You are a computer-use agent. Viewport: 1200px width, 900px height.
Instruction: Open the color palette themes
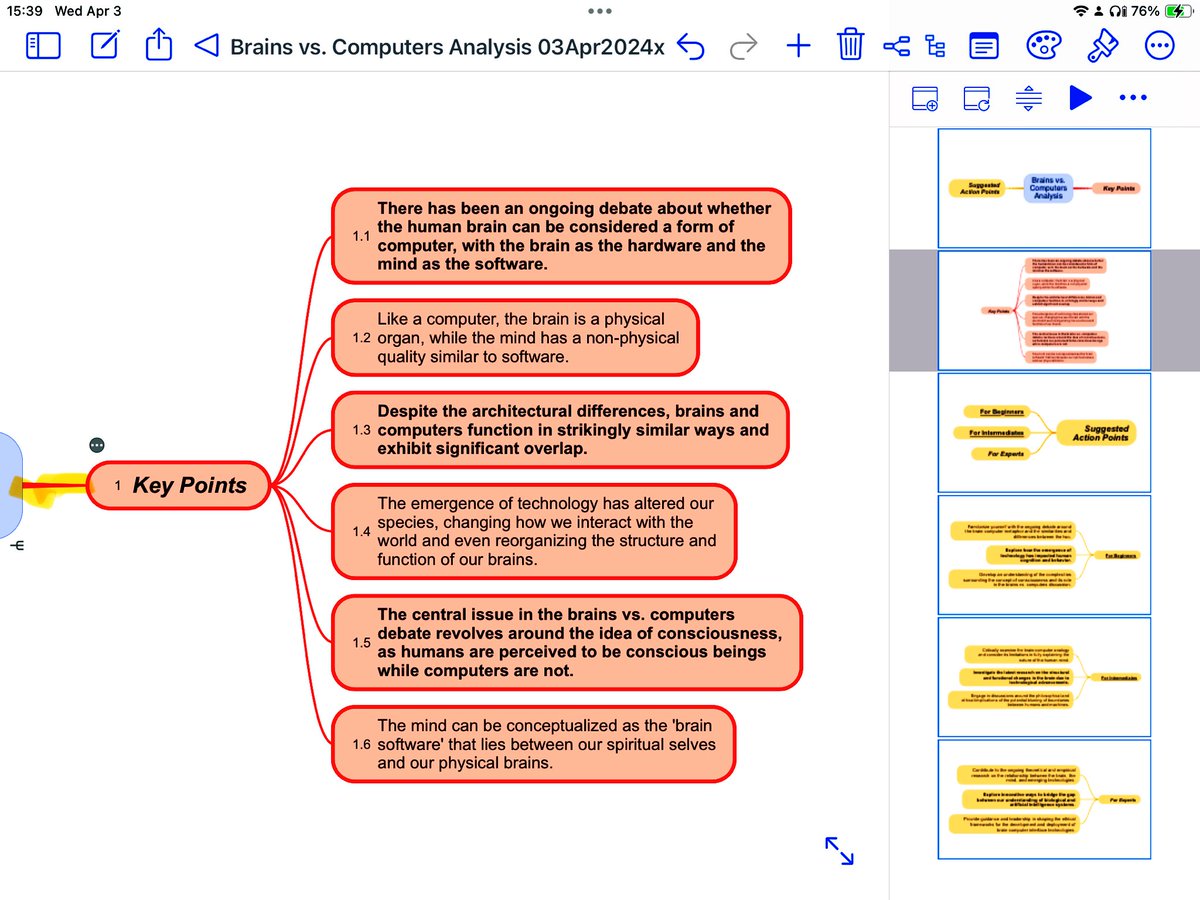pos(1044,46)
